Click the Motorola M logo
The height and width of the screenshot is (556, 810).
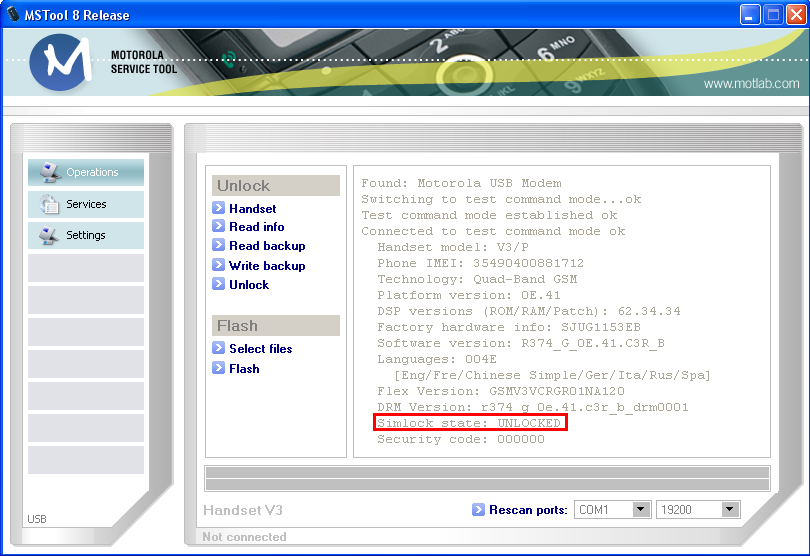[61, 62]
